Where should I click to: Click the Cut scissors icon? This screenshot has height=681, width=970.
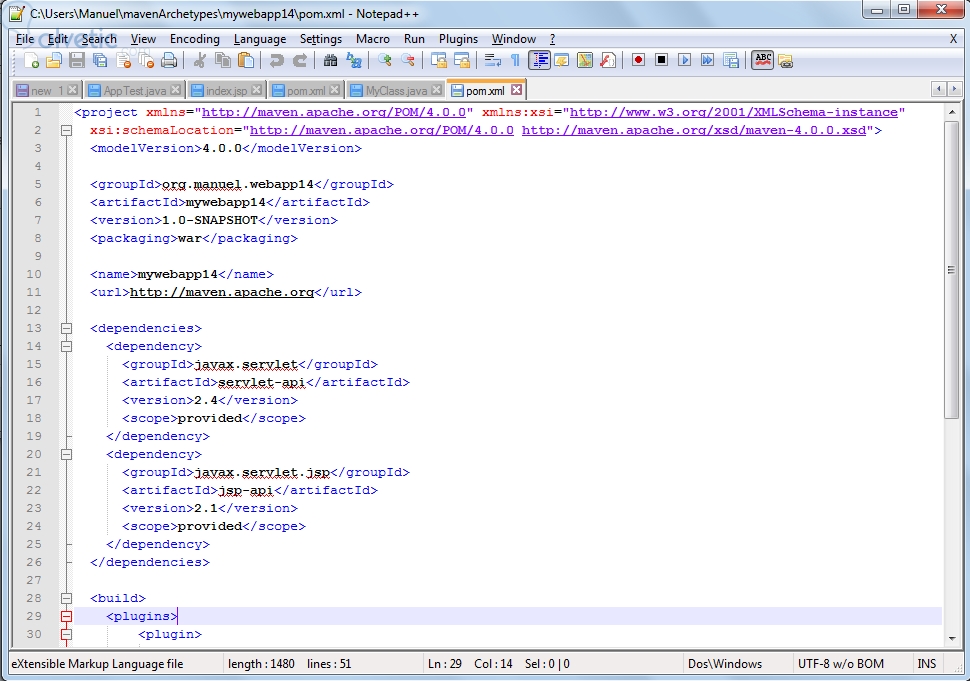pyautogui.click(x=200, y=61)
